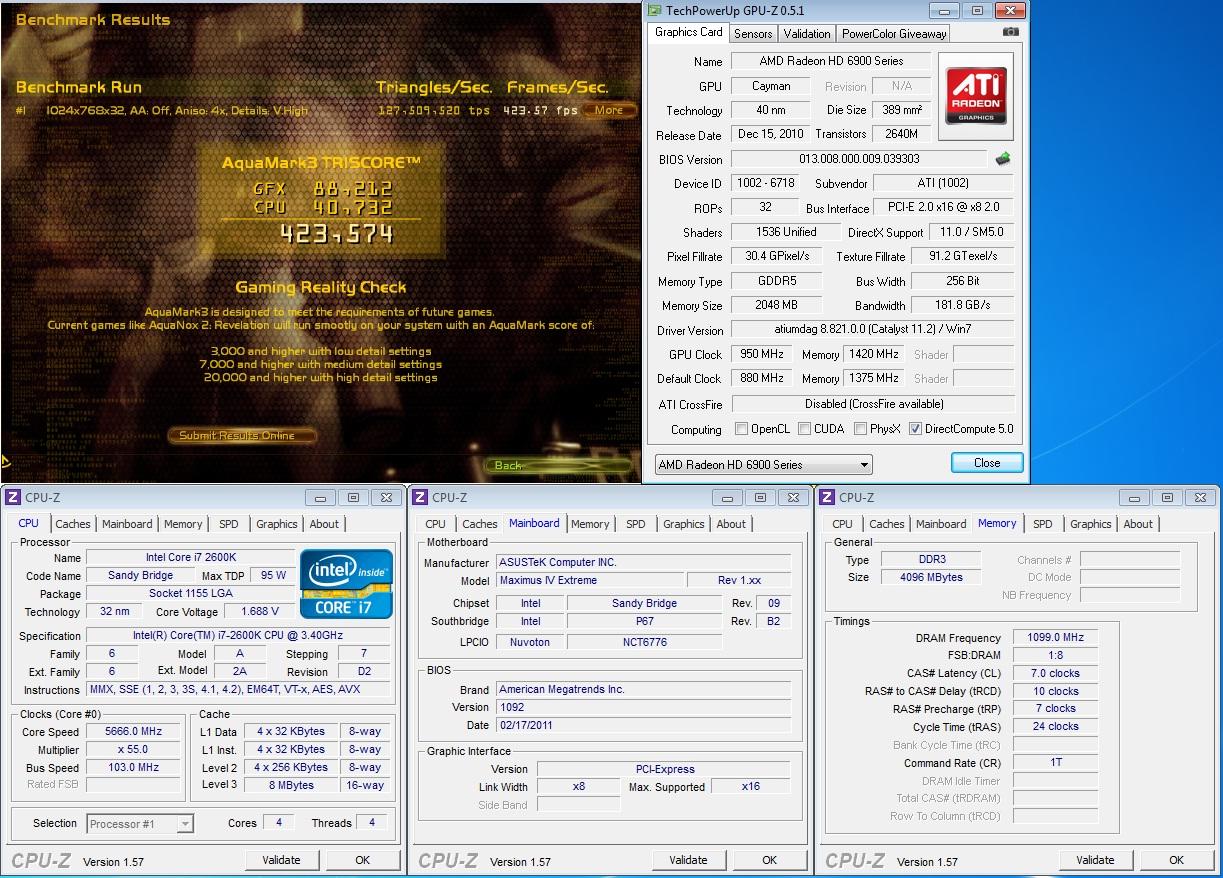This screenshot has width=1223, height=878.
Task: Click the Core Speed 5666.0 MHz value
Action: 134,732
